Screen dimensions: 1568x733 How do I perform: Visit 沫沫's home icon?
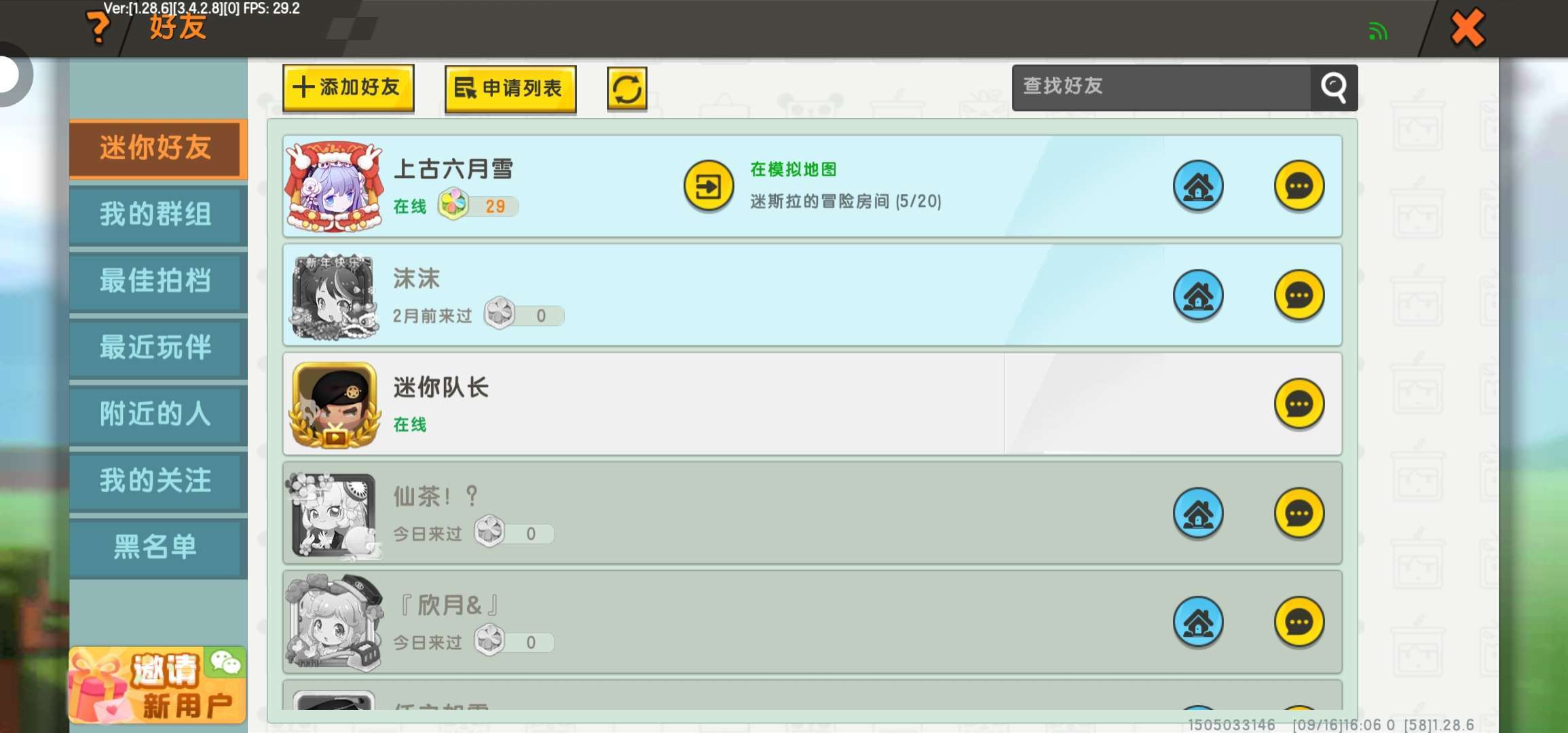pyautogui.click(x=1198, y=295)
